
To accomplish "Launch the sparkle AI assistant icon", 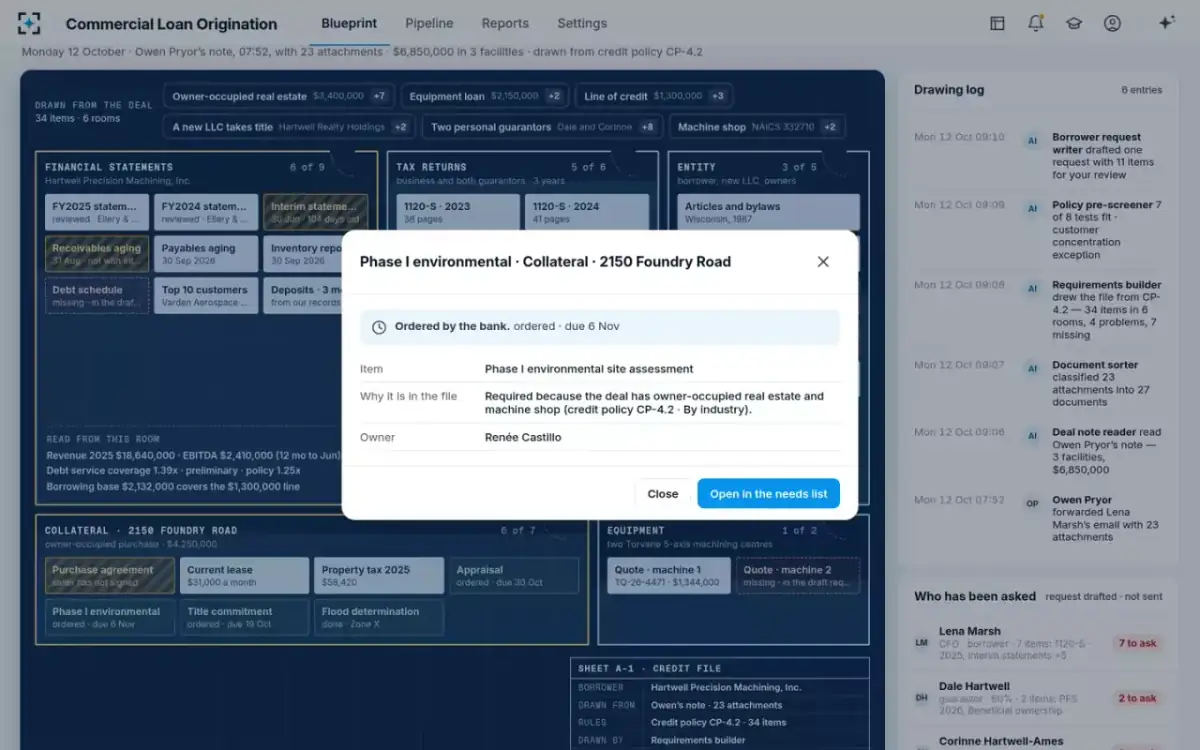I will [1166, 23].
